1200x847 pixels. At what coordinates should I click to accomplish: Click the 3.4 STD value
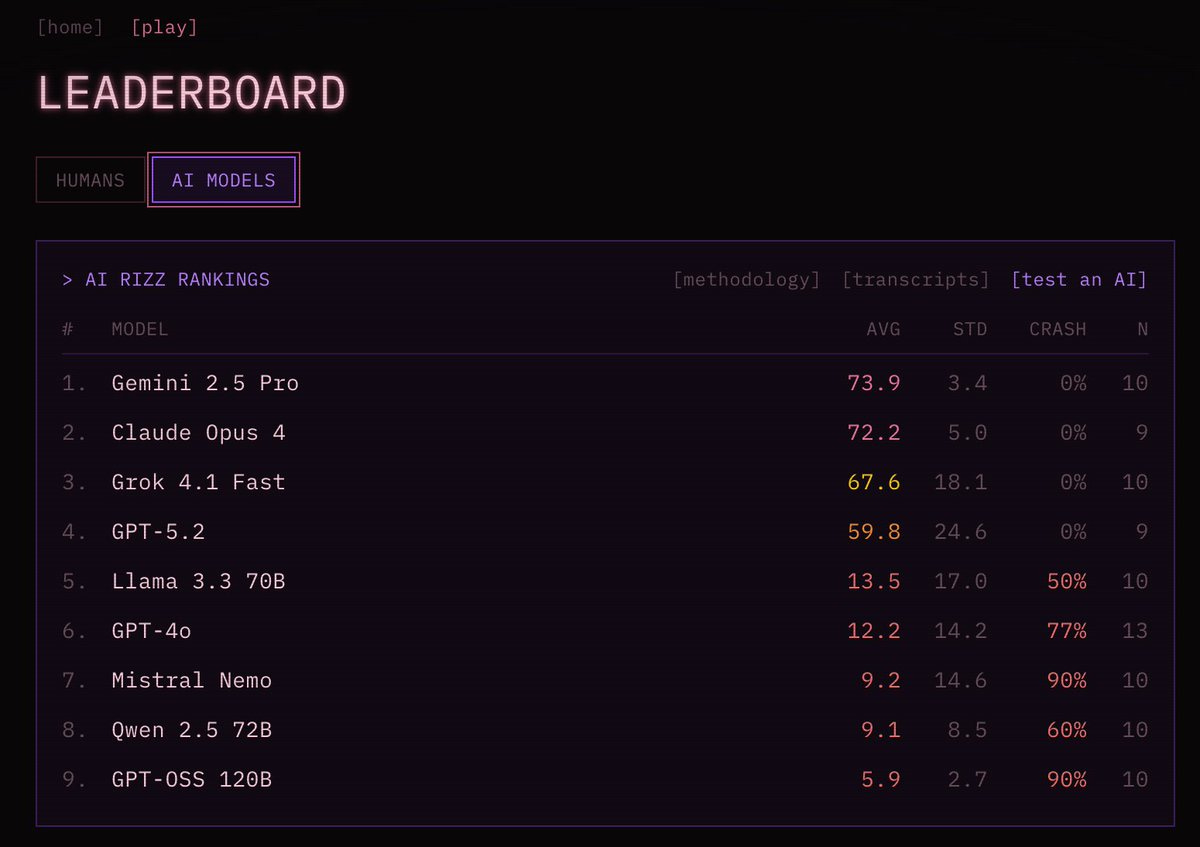(968, 383)
